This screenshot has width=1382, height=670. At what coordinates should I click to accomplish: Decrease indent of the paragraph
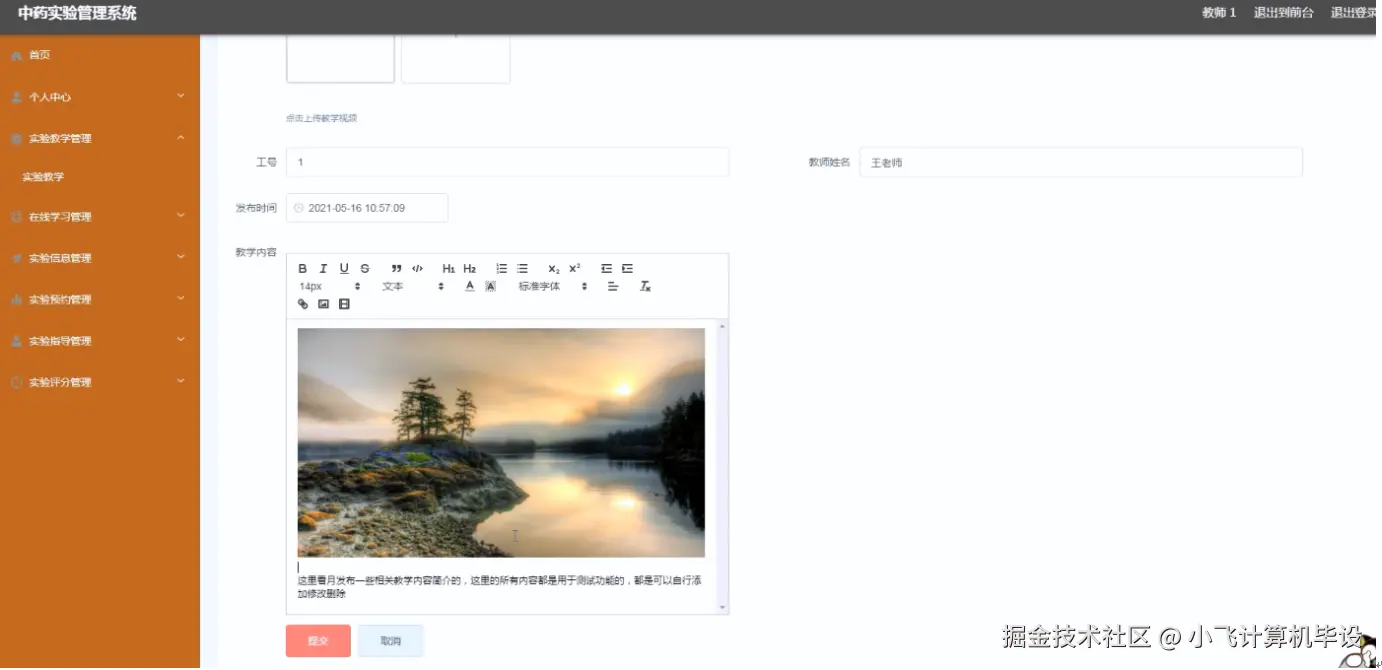click(606, 269)
